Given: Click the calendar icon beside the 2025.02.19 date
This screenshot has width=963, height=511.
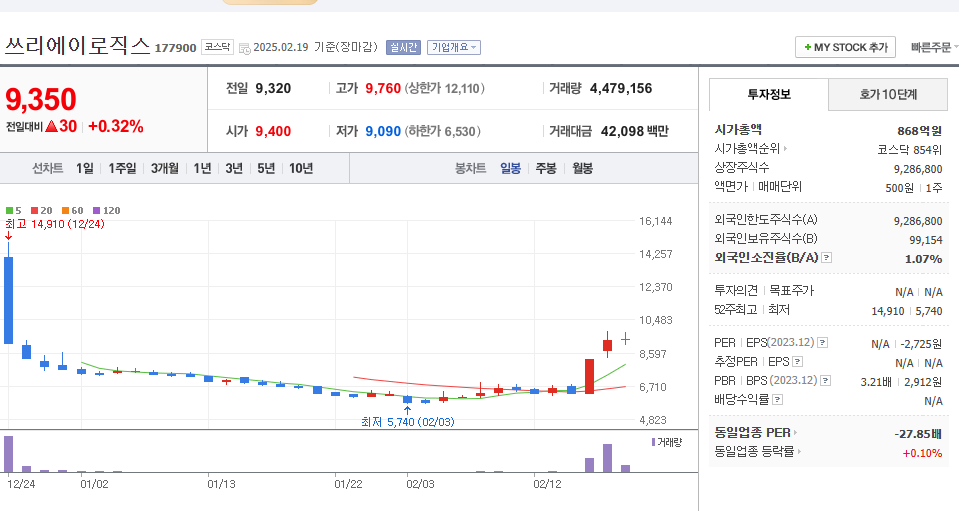Looking at the screenshot, I should coord(244,48).
